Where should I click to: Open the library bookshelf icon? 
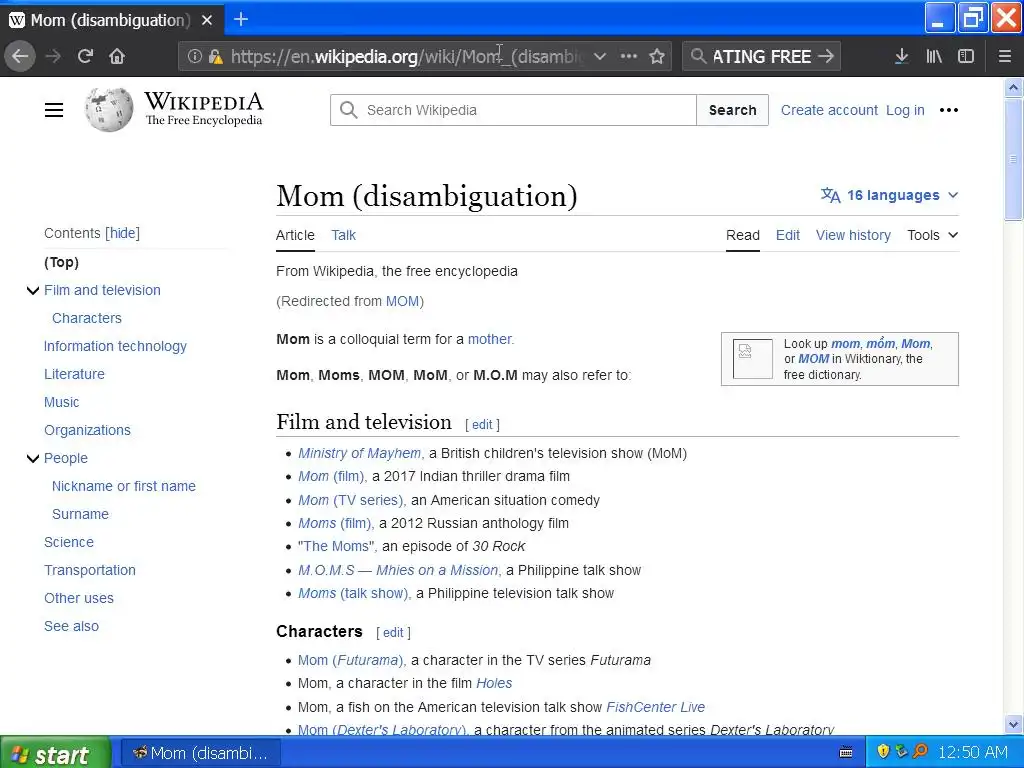click(934, 56)
